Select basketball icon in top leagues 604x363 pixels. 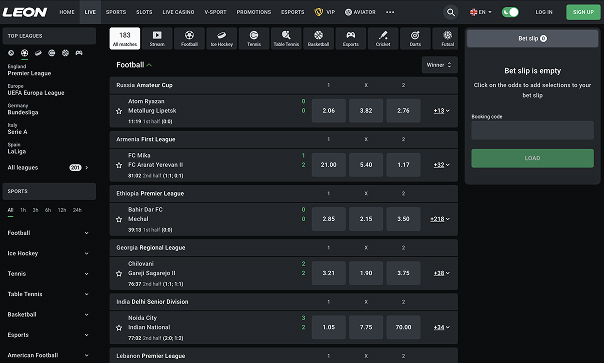[x=65, y=53]
